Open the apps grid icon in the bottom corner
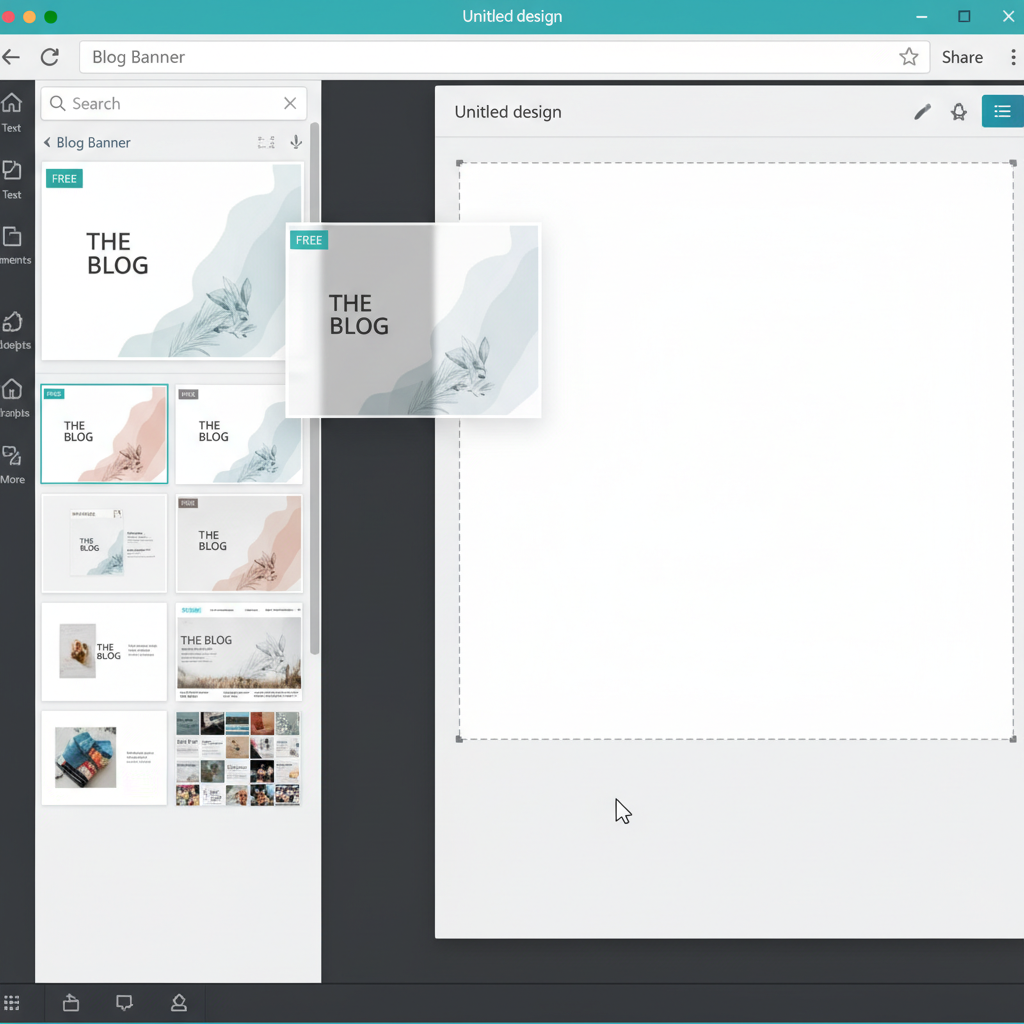The width and height of the screenshot is (1024, 1024). coord(12,1002)
